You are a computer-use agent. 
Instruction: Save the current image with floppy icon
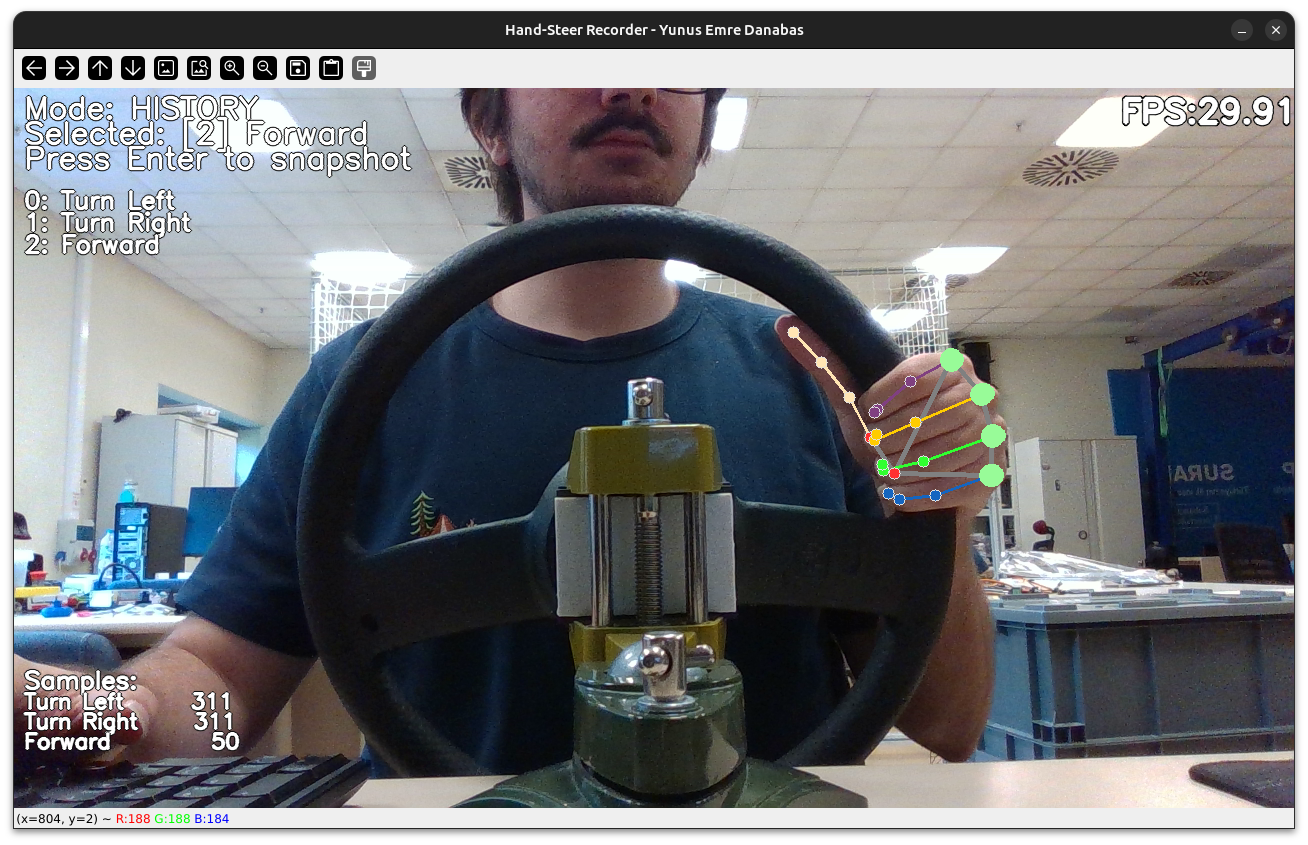pos(298,68)
